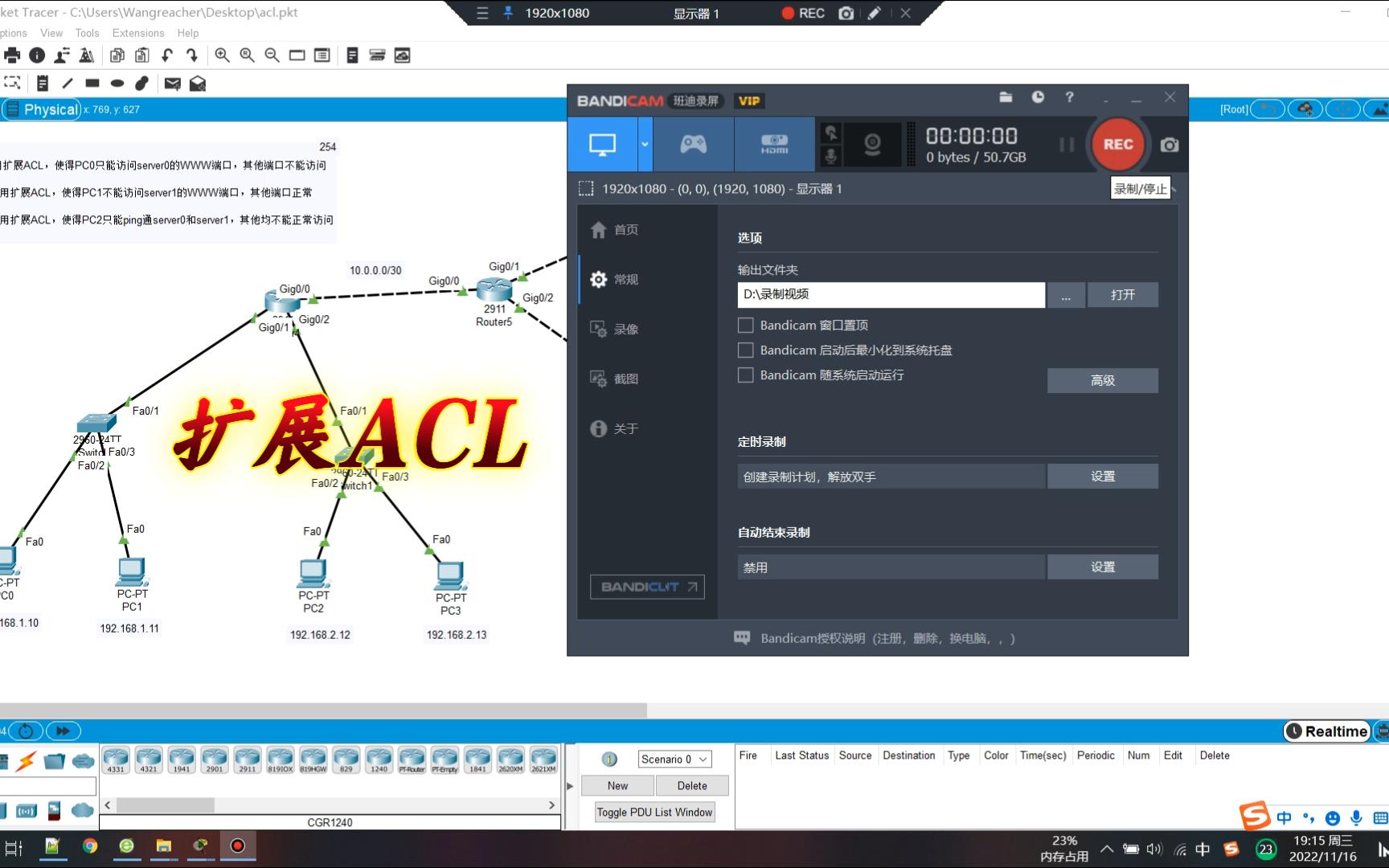1389x868 pixels.
Task: Click the Print icon in Packet Tracer toolbar
Action: pos(12,55)
